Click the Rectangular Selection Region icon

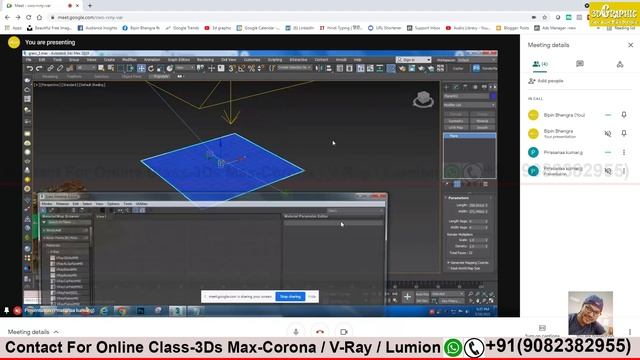tap(121, 69)
